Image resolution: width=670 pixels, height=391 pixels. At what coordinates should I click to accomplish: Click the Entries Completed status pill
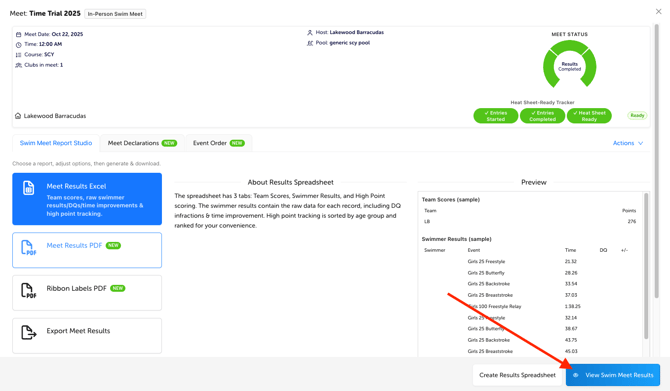542,116
